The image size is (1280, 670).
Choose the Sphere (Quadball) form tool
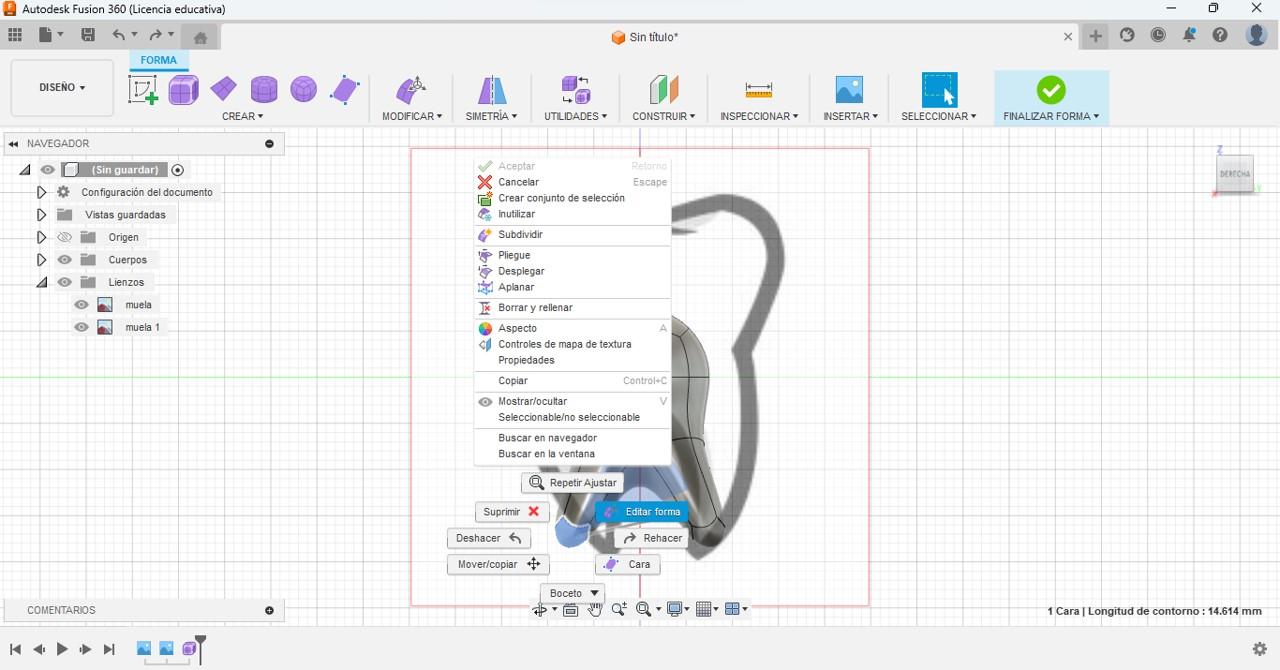coord(304,90)
